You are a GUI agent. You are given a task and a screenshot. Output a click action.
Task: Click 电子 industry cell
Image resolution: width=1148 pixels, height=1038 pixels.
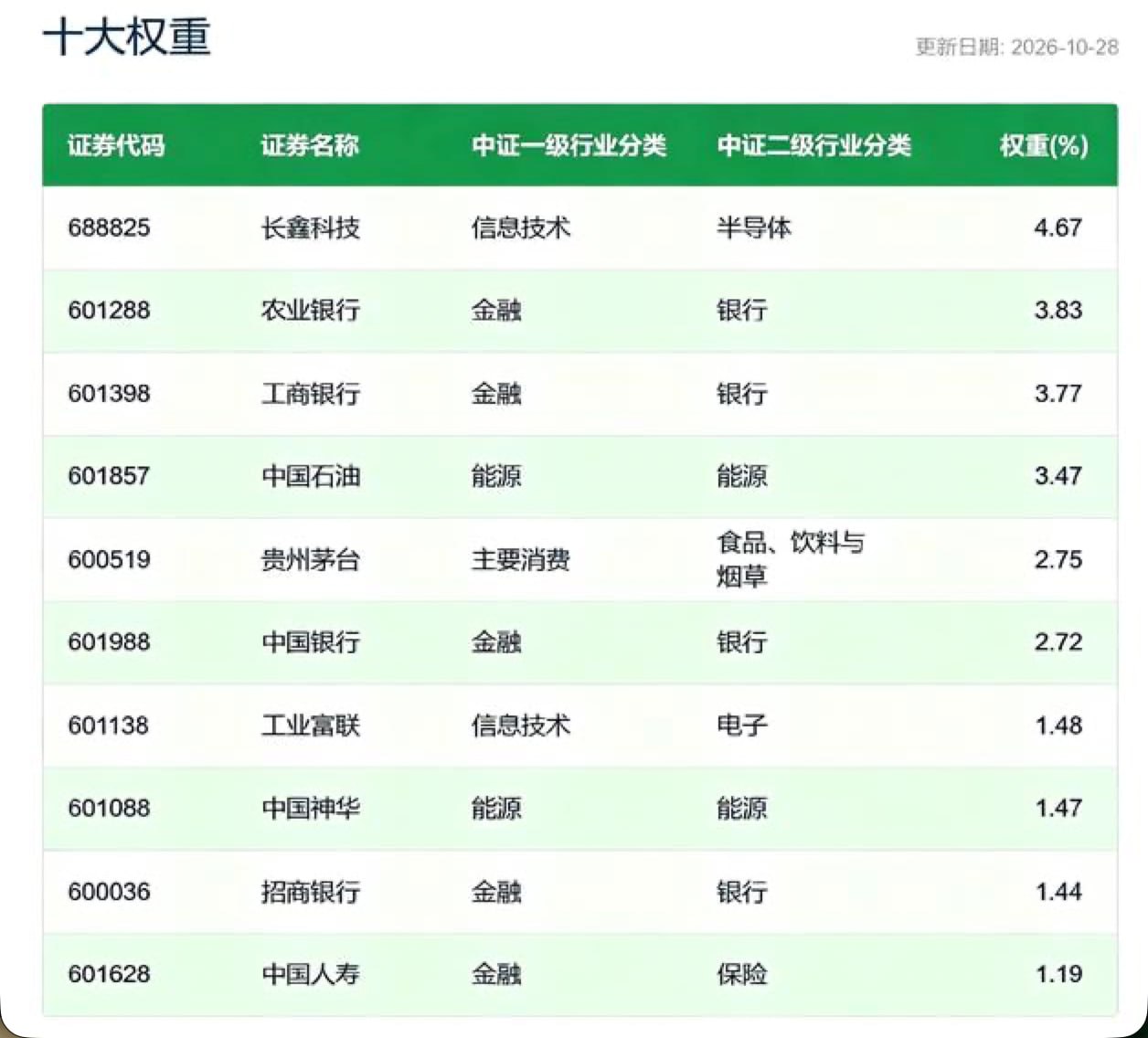(742, 726)
